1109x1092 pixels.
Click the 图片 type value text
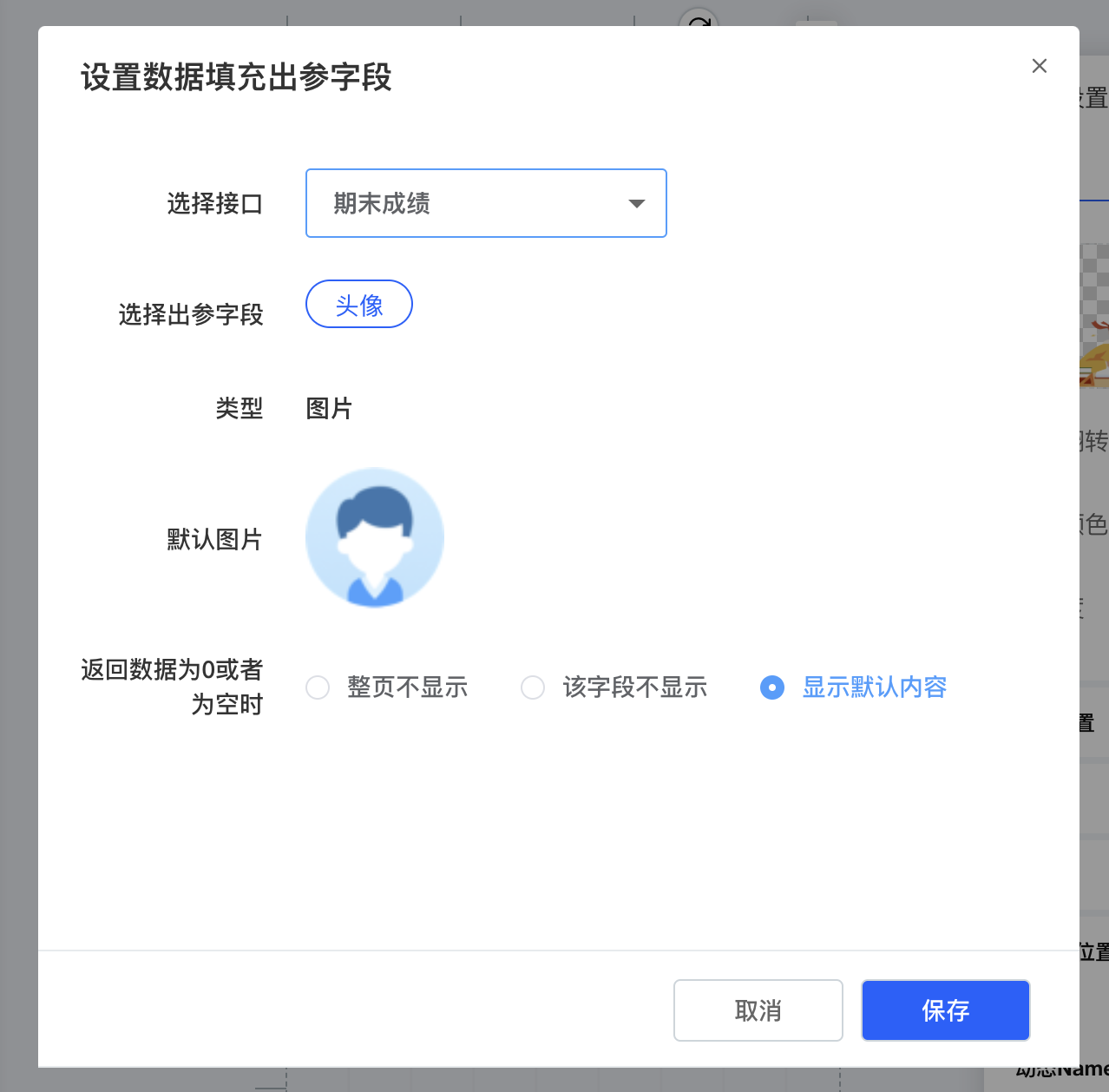click(329, 408)
